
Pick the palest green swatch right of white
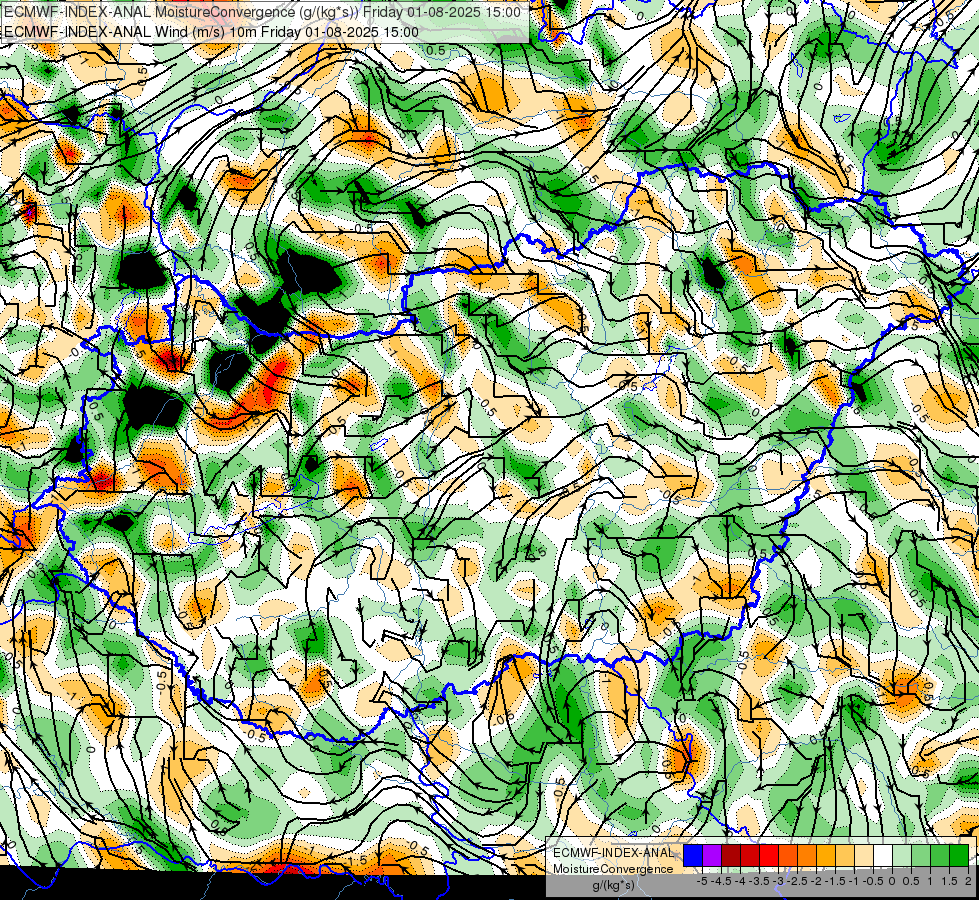pos(902,856)
